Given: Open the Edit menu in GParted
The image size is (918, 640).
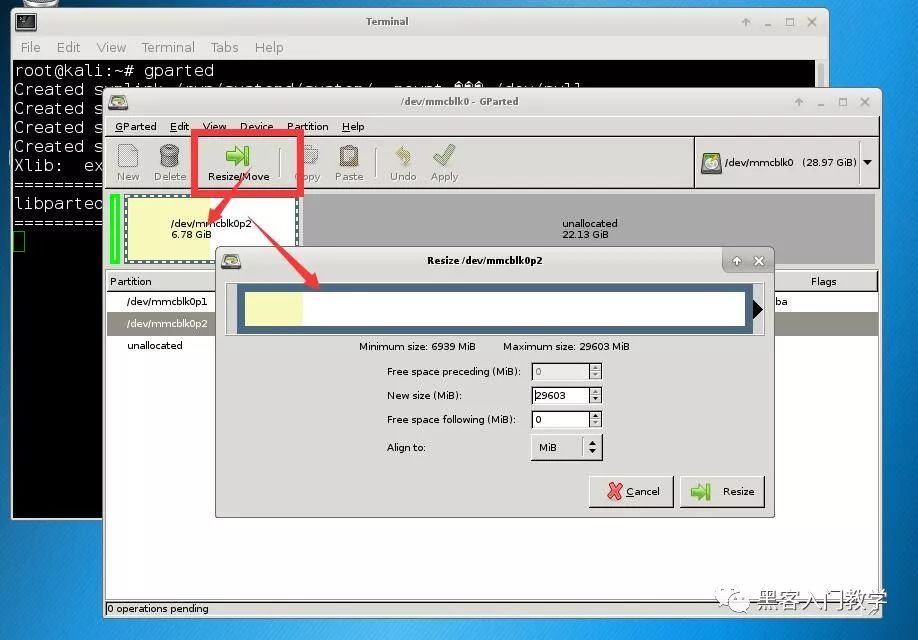Looking at the screenshot, I should tap(179, 126).
